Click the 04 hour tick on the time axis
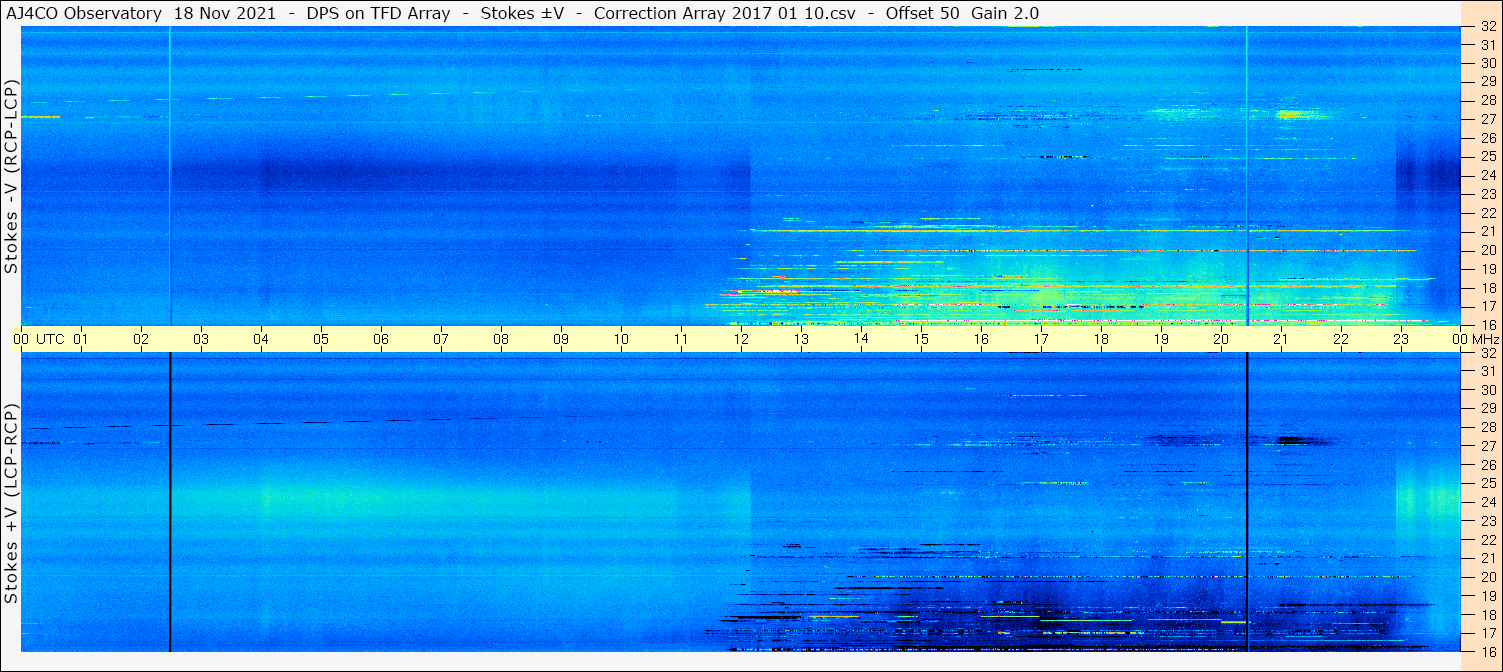 [x=261, y=339]
